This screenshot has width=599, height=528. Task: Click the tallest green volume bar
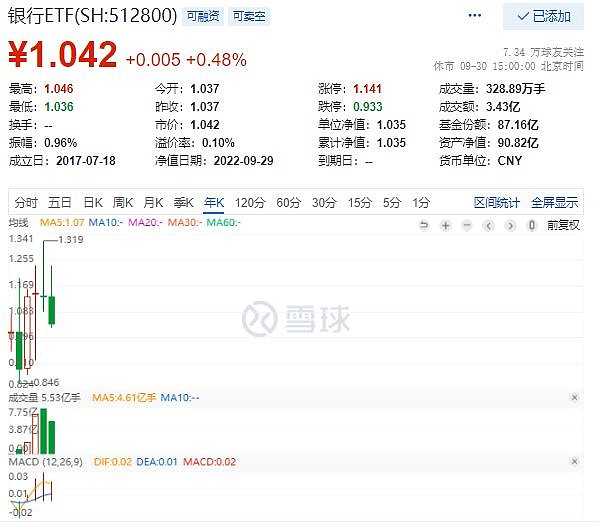[44, 431]
